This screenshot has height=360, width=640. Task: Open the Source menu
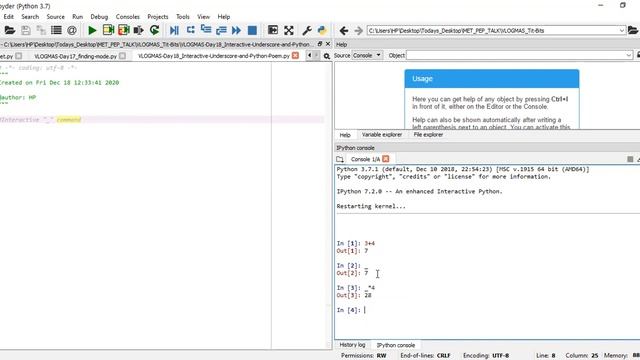pyautogui.click(x=56, y=17)
